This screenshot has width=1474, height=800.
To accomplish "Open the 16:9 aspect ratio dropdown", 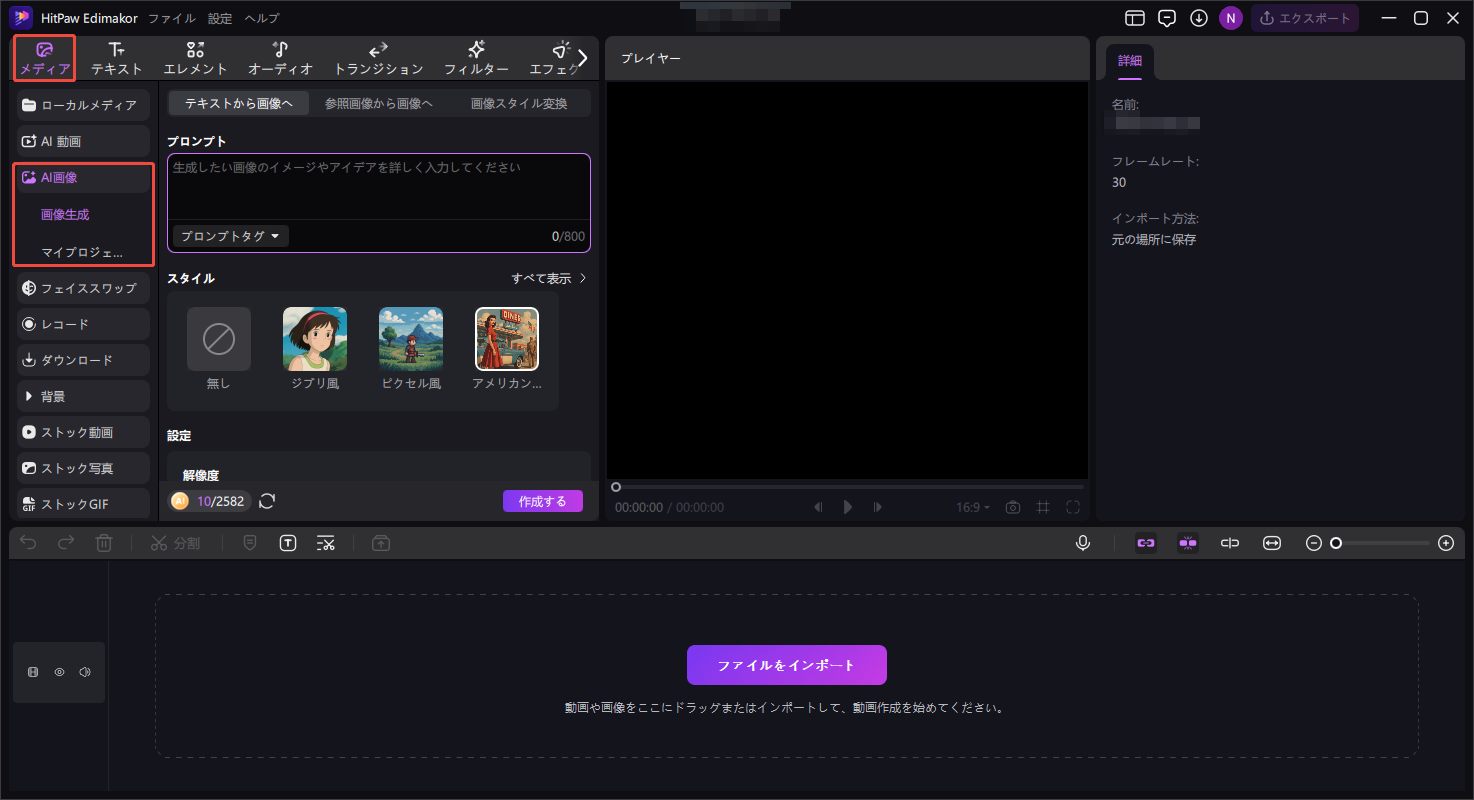I will (973, 507).
